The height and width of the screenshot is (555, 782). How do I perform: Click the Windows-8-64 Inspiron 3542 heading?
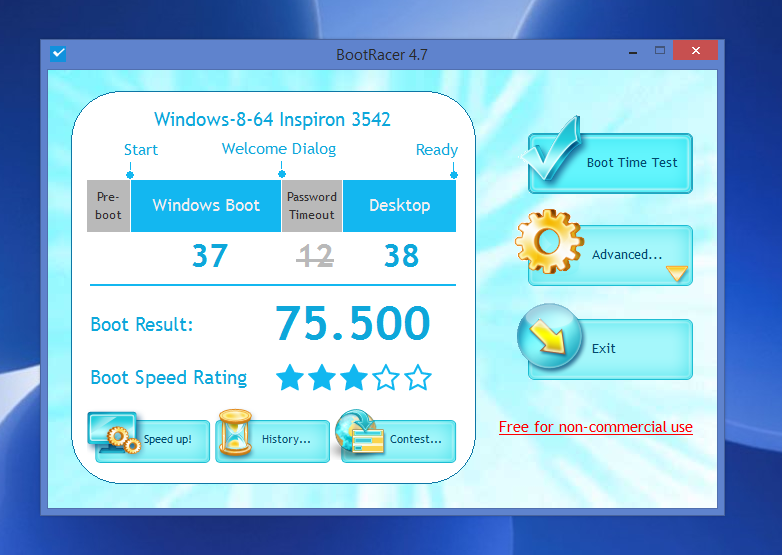[x=272, y=120]
